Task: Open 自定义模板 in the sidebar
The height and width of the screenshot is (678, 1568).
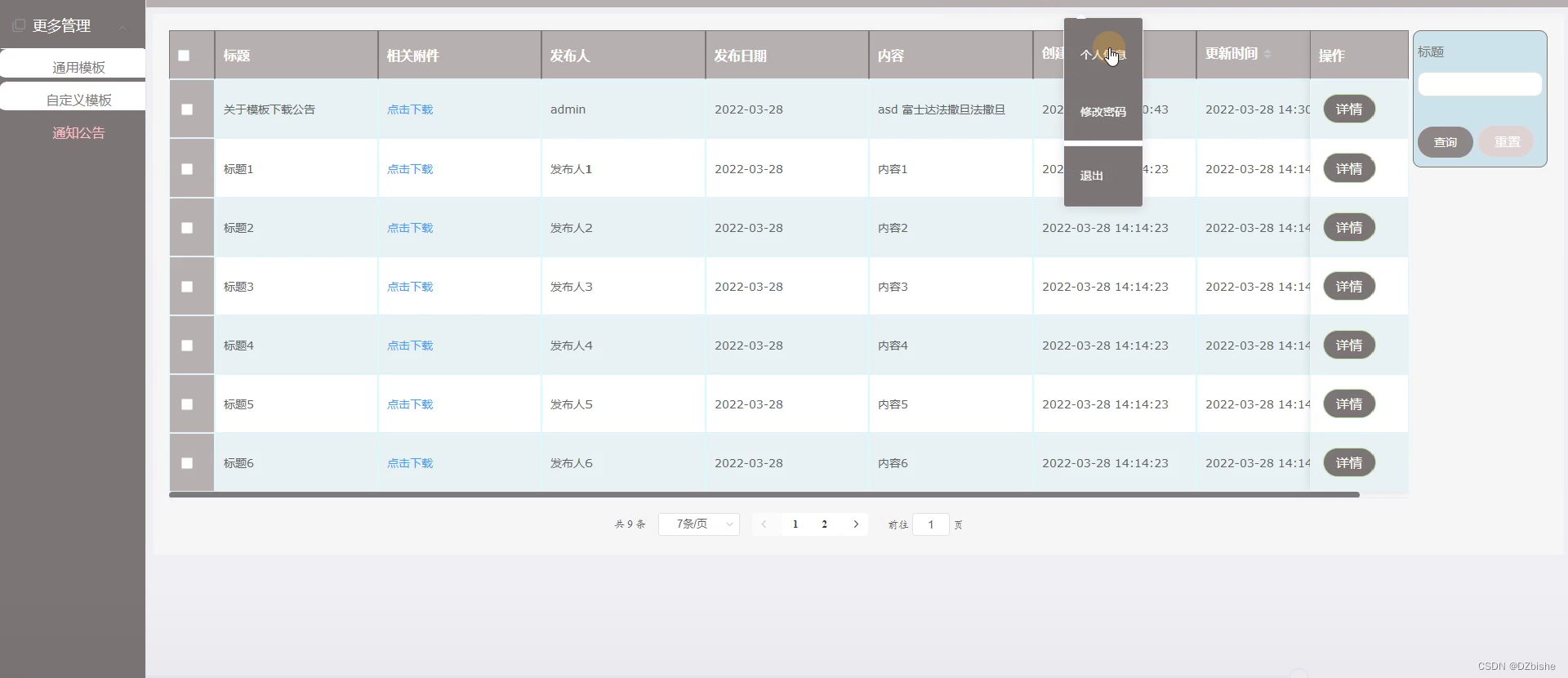Action: point(73,96)
